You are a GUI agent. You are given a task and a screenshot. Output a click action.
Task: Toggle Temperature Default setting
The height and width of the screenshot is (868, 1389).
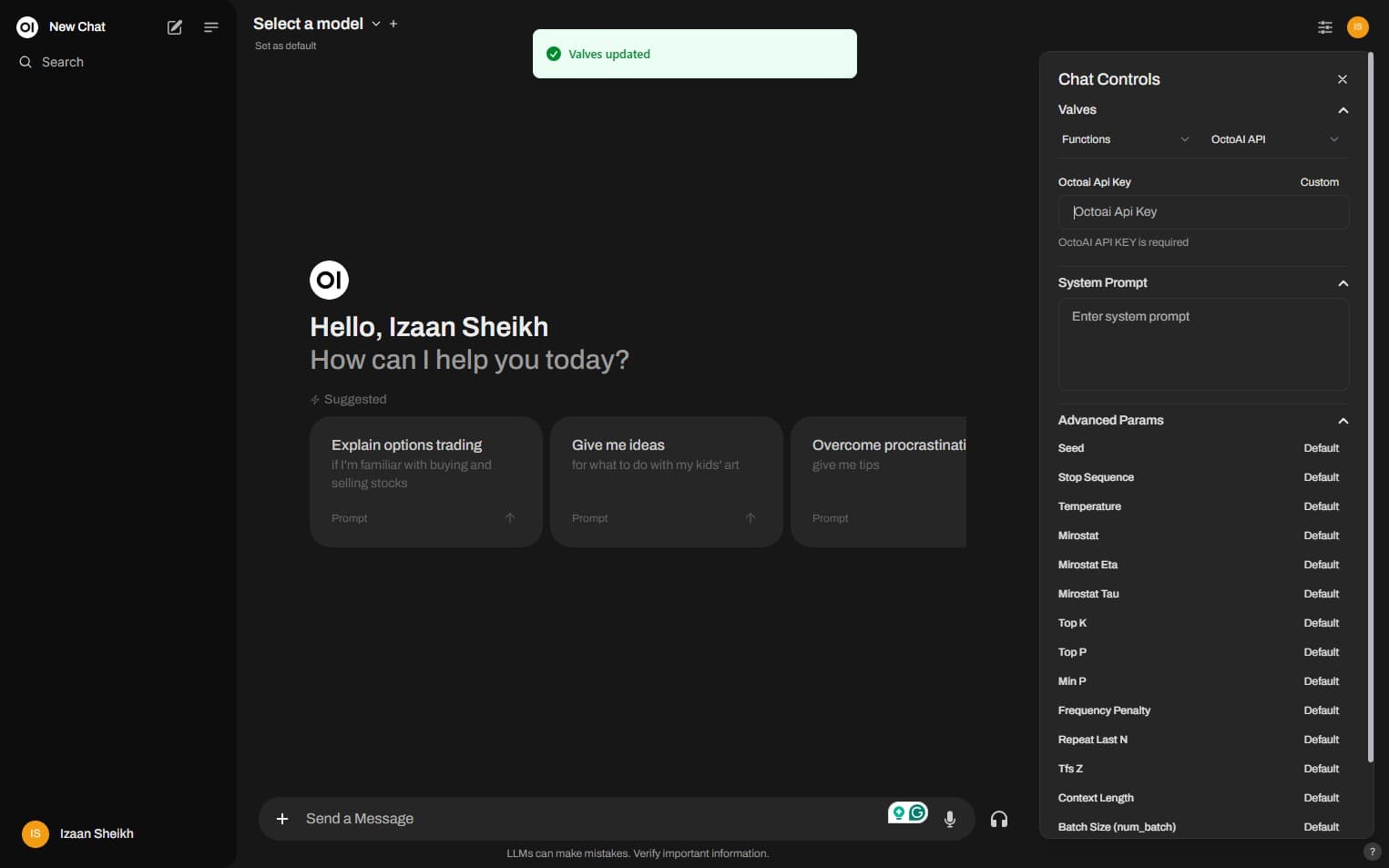click(1321, 506)
